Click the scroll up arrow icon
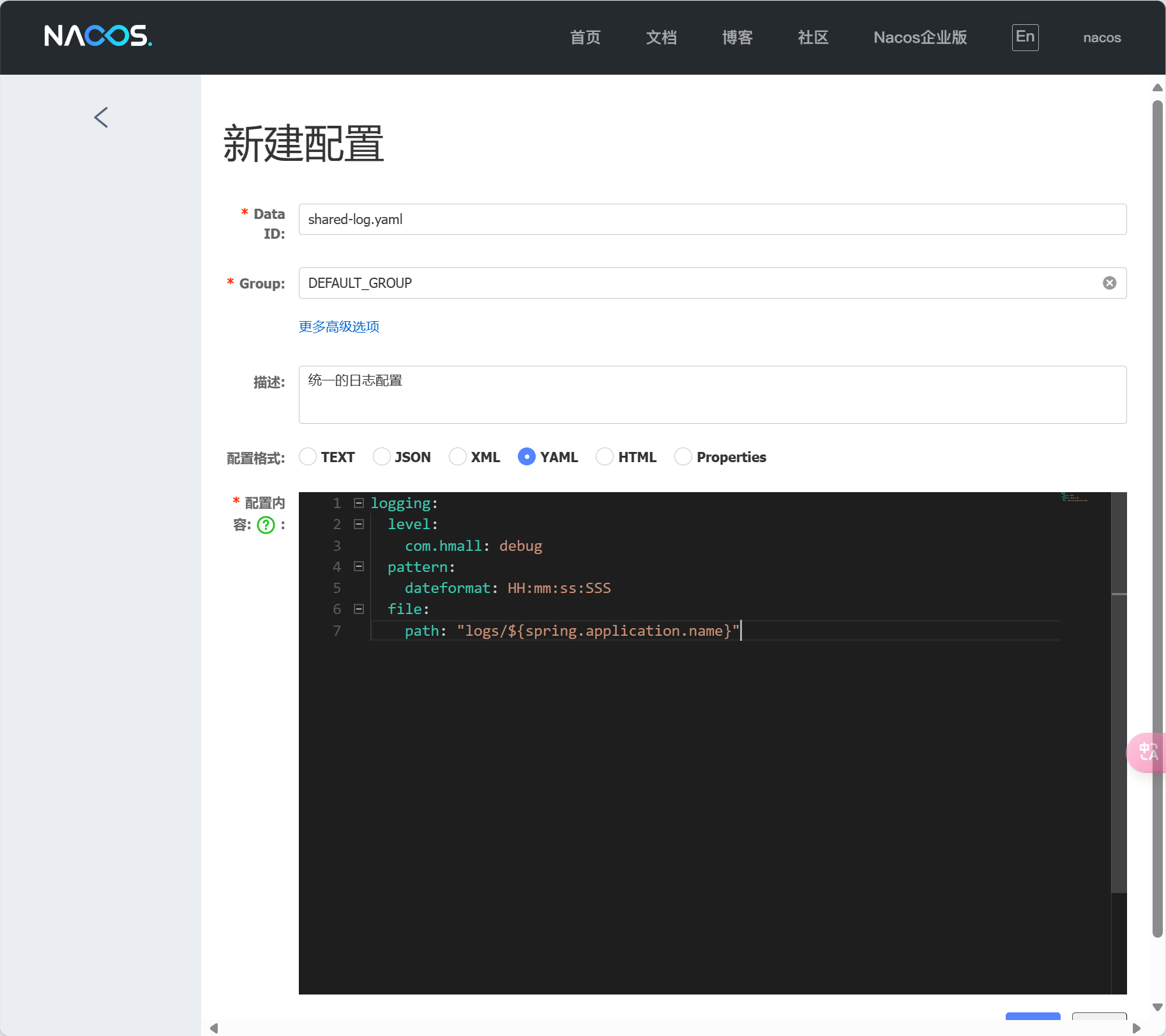 point(1157,87)
